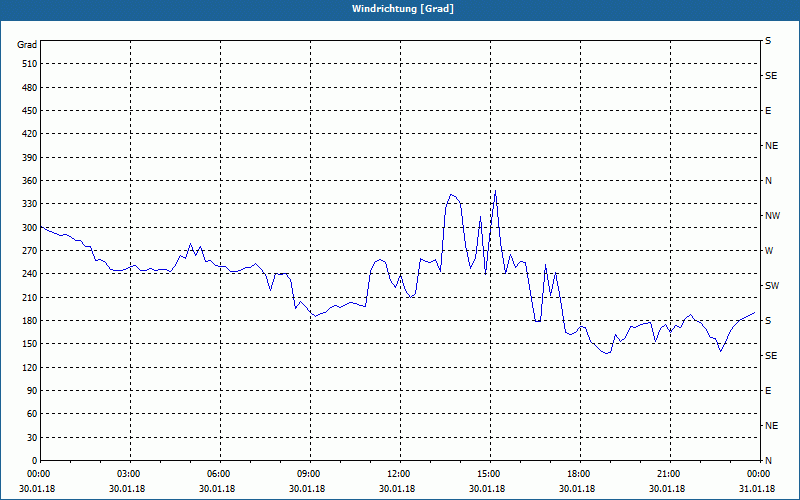Select the 31.01.18 date label

pos(757,489)
